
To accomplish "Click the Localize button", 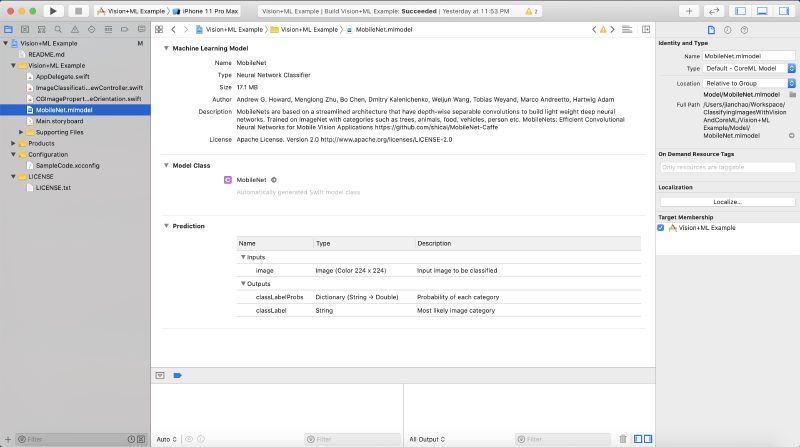I will (x=728, y=202).
